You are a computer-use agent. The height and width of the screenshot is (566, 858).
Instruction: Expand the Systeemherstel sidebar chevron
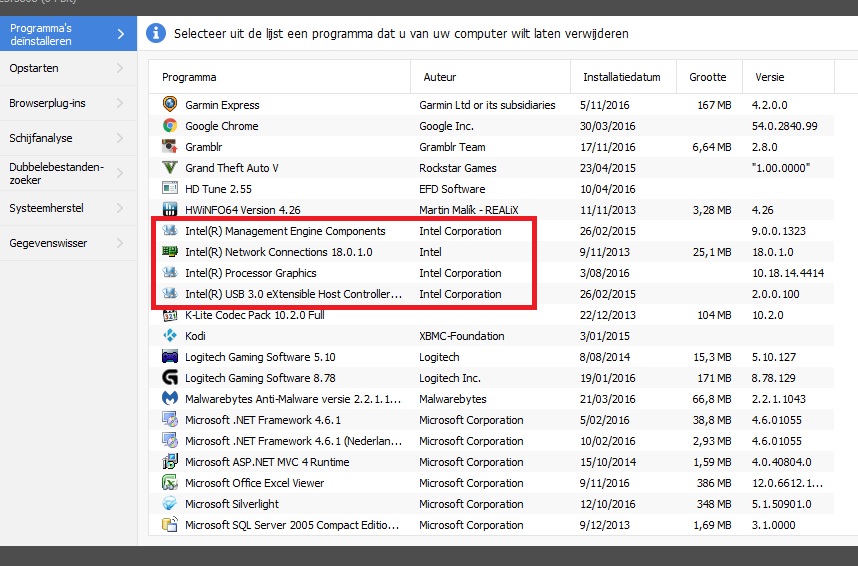[120, 208]
